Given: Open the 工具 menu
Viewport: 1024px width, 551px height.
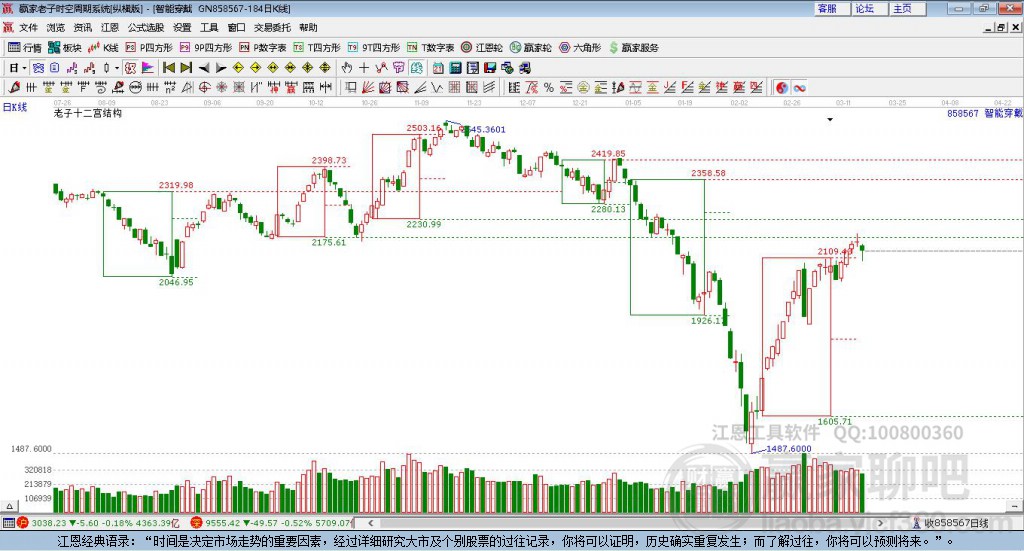Looking at the screenshot, I should (209, 27).
